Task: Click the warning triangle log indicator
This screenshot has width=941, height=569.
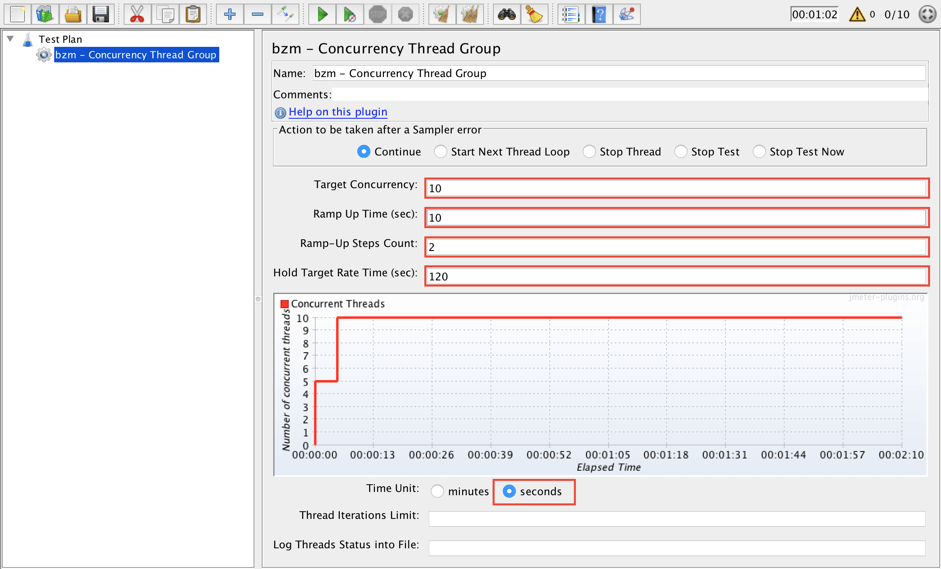Action: (x=857, y=14)
